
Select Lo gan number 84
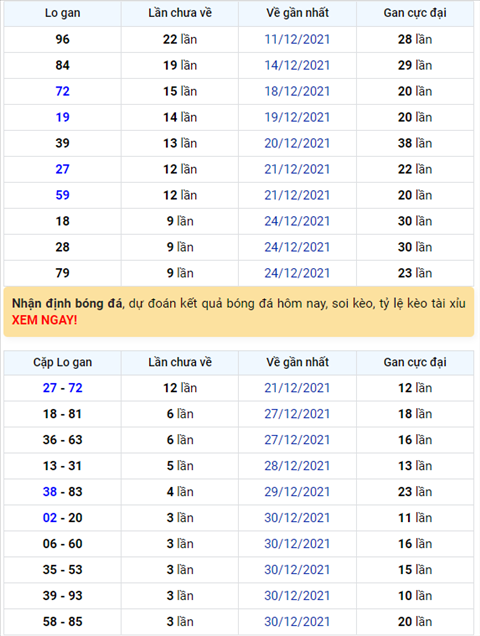[x=62, y=65]
